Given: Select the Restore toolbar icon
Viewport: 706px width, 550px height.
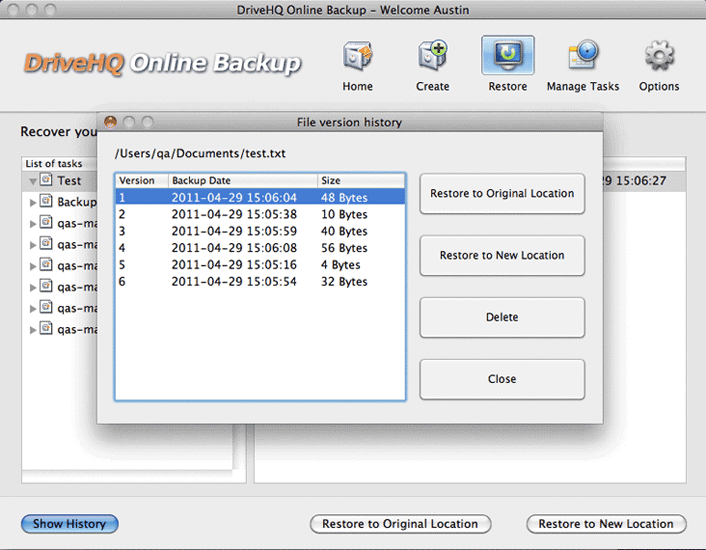Looking at the screenshot, I should tap(507, 58).
